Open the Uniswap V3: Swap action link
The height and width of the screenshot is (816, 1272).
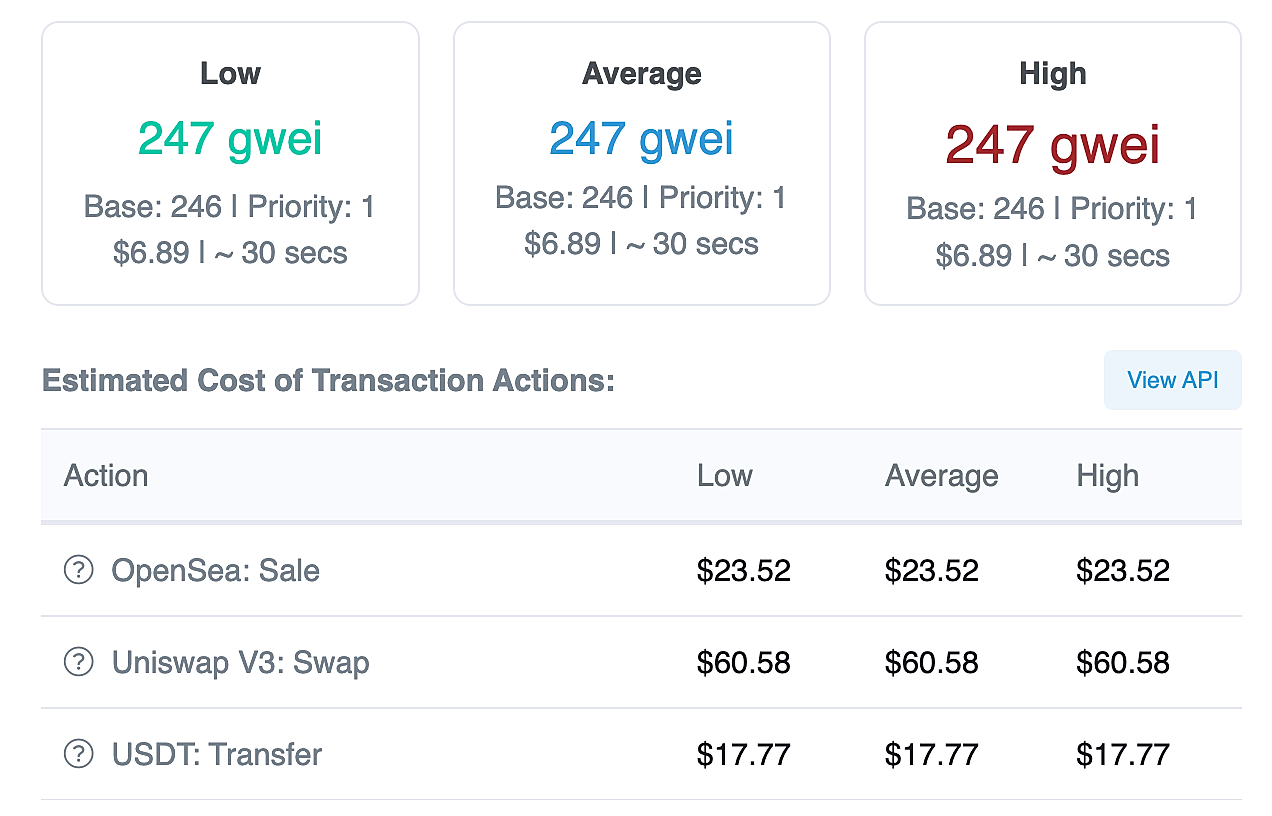tap(241, 662)
